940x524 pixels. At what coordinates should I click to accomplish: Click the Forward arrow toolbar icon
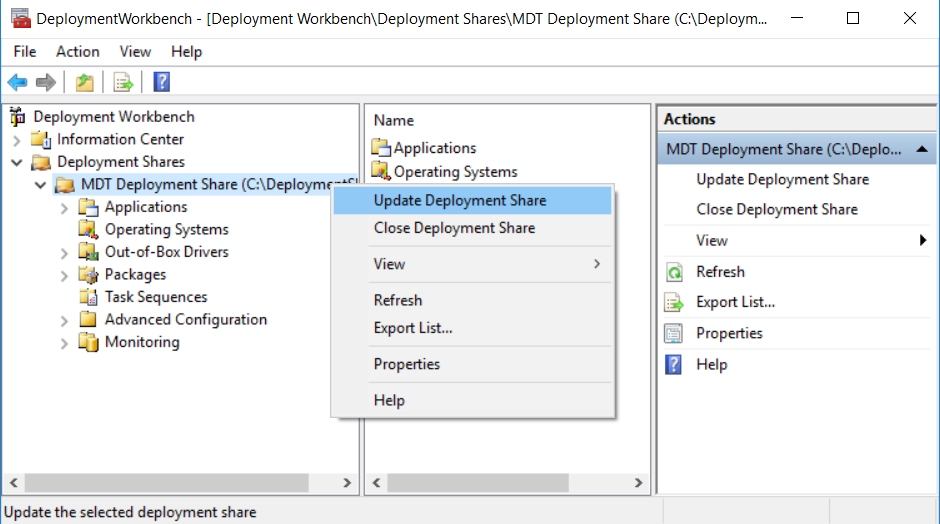tap(46, 82)
